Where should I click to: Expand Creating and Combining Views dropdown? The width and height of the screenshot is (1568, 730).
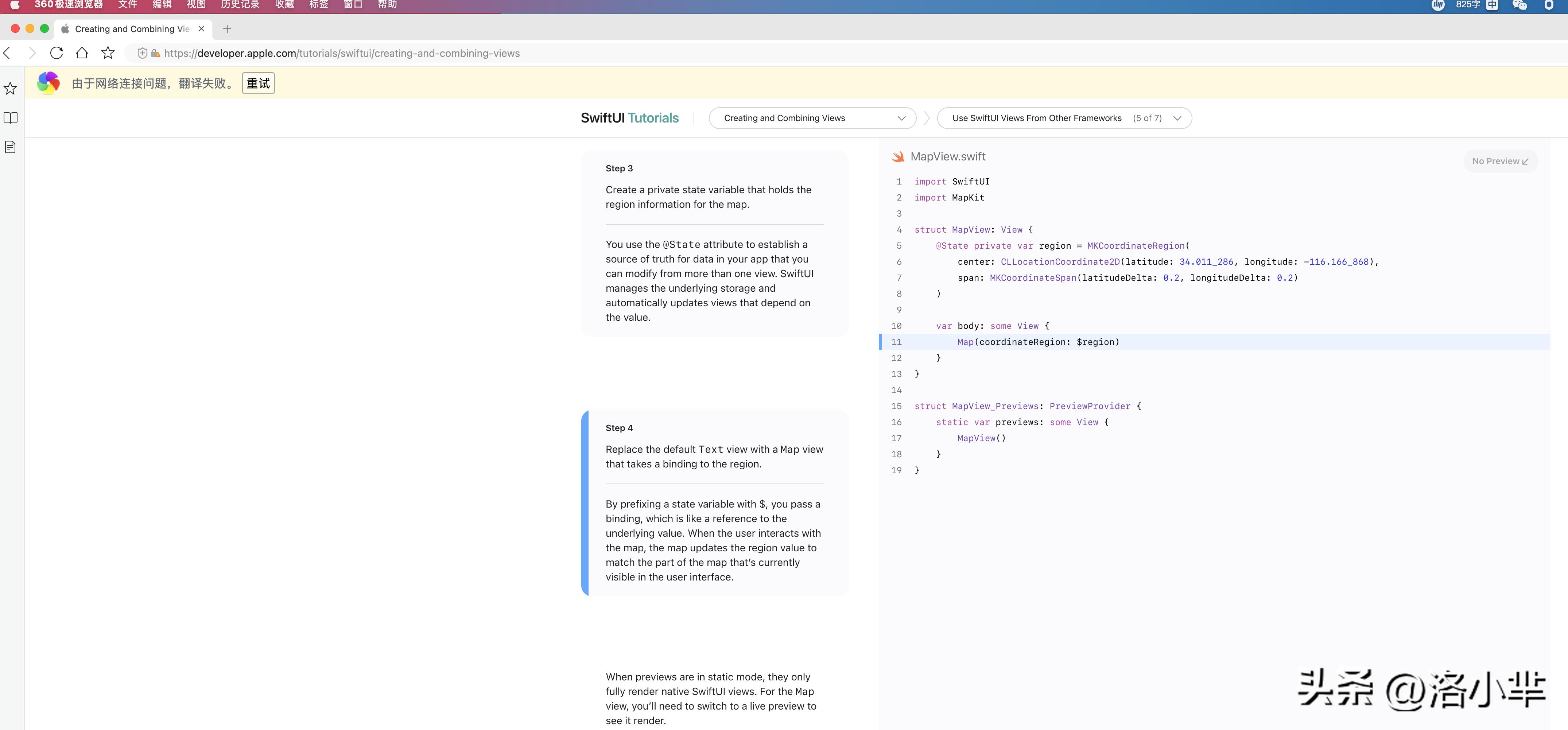point(812,118)
